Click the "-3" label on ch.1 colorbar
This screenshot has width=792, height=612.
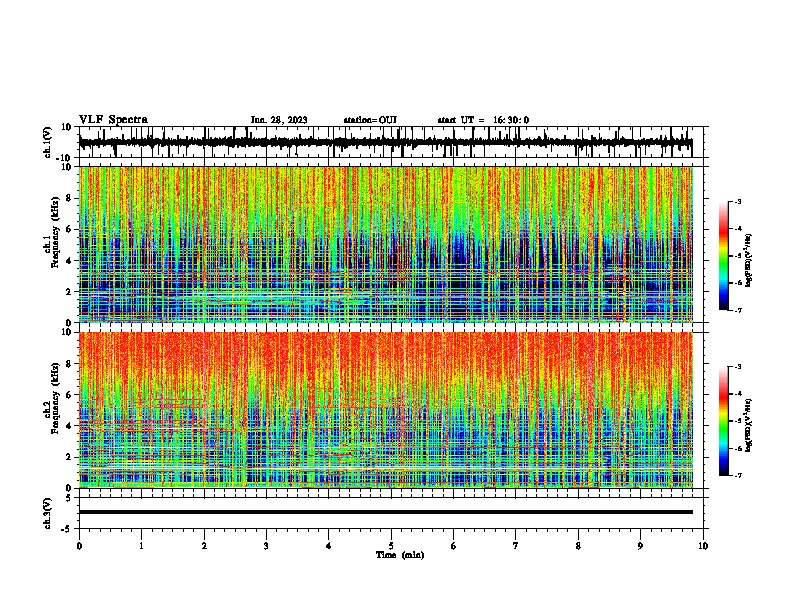coord(737,201)
